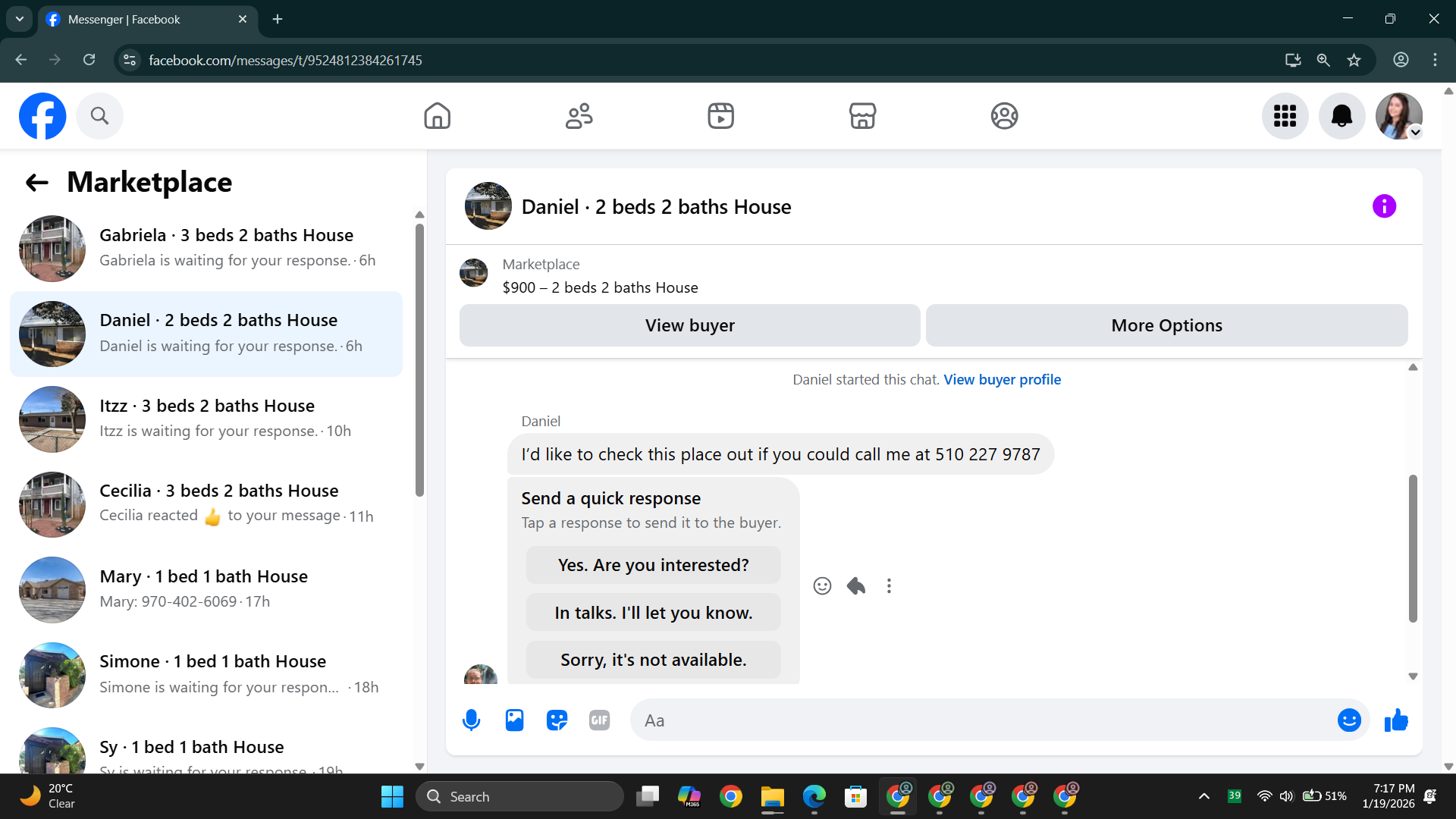This screenshot has width=1456, height=819.
Task: Open the sticker picker icon
Action: [557, 720]
